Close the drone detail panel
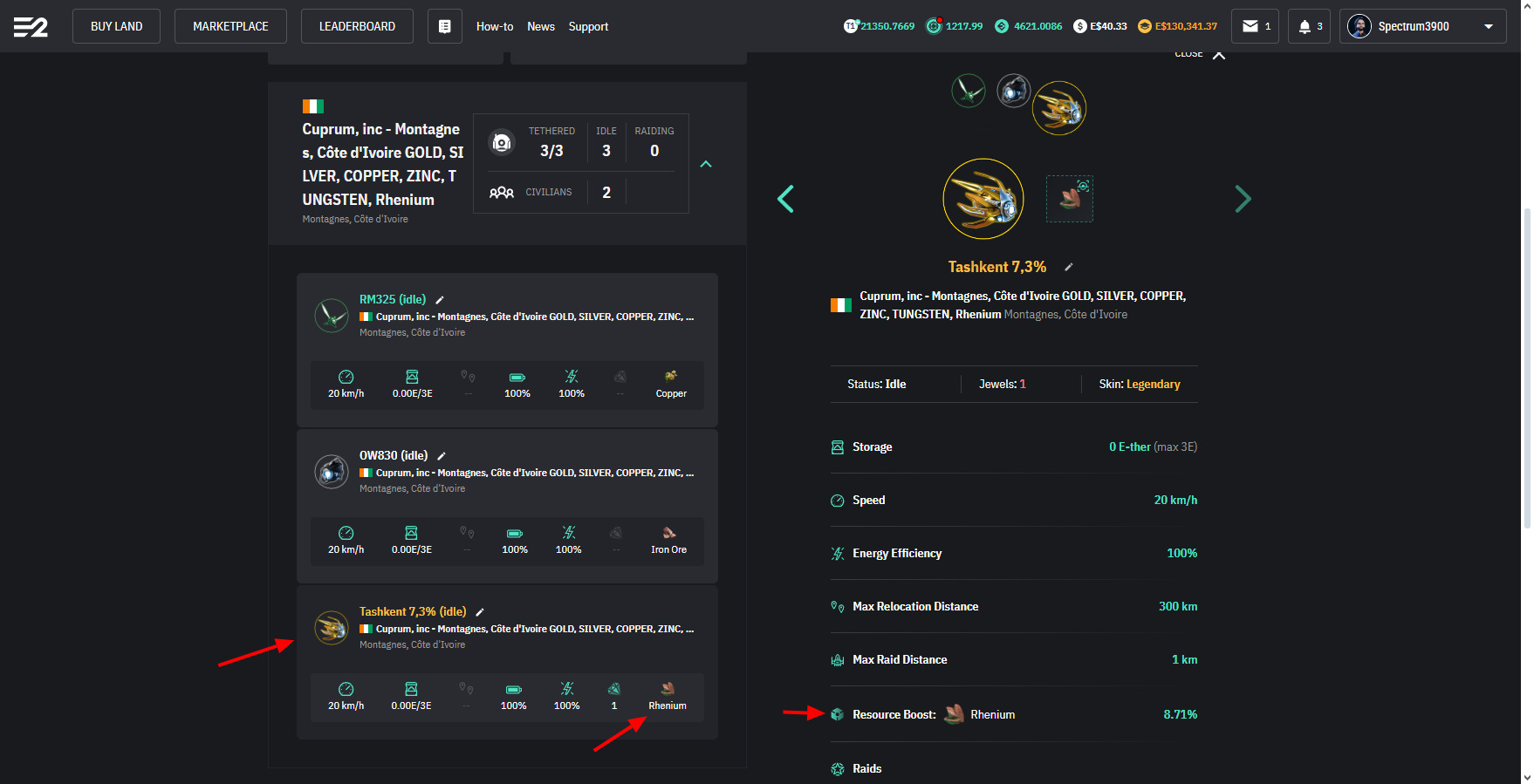The image size is (1534, 784). [1218, 56]
